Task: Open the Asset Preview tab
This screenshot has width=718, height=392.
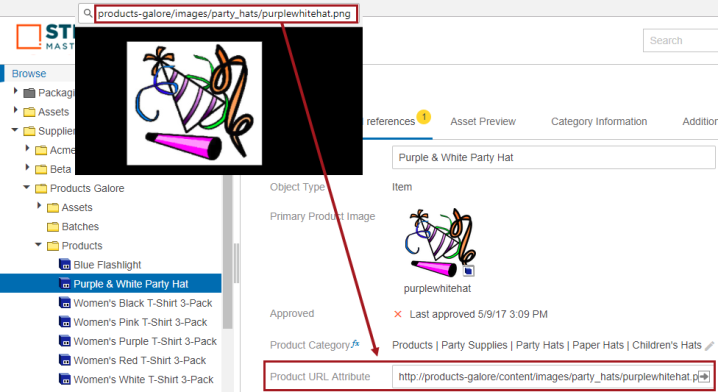Action: coord(483,121)
